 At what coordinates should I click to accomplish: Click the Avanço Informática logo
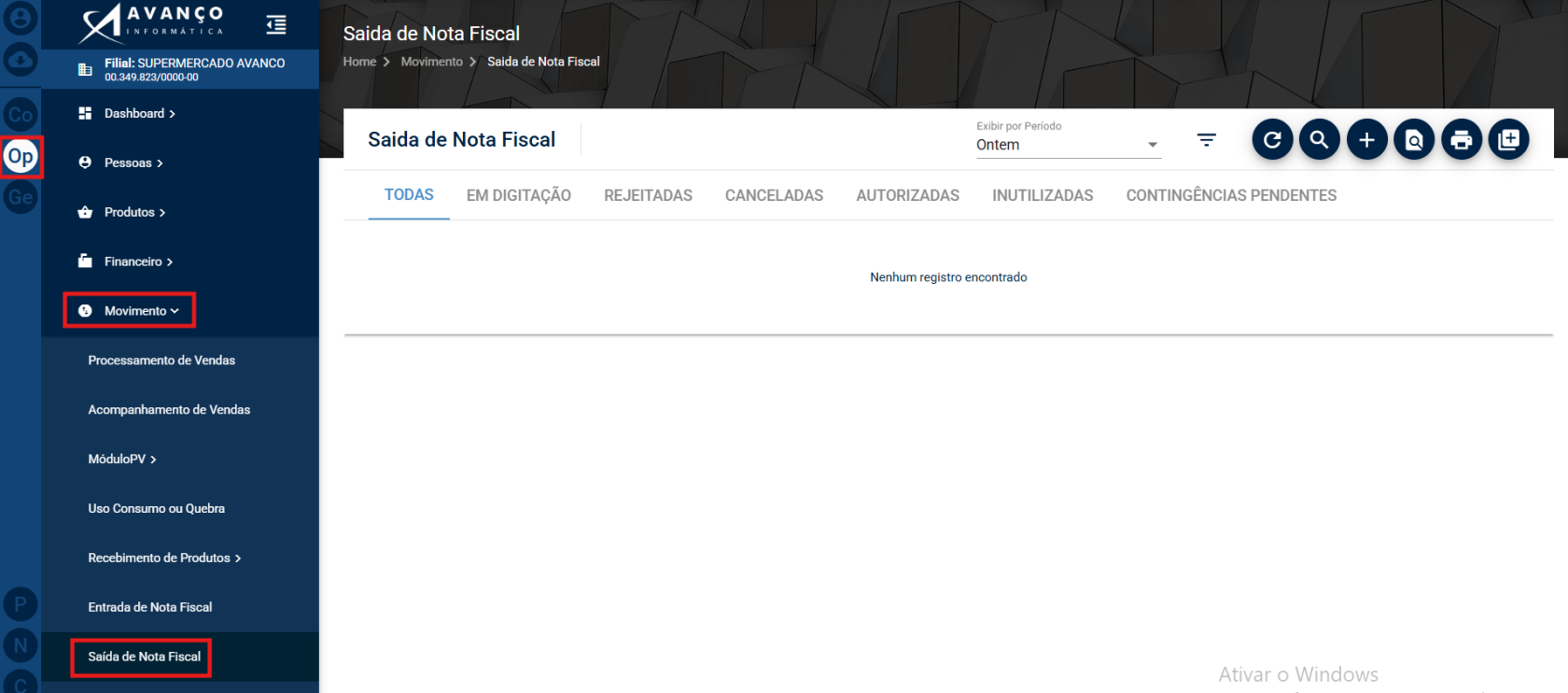tap(153, 23)
